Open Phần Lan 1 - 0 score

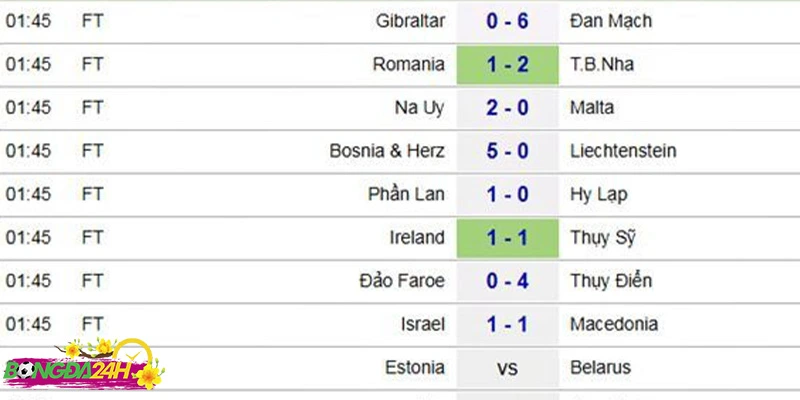pyautogui.click(x=507, y=194)
